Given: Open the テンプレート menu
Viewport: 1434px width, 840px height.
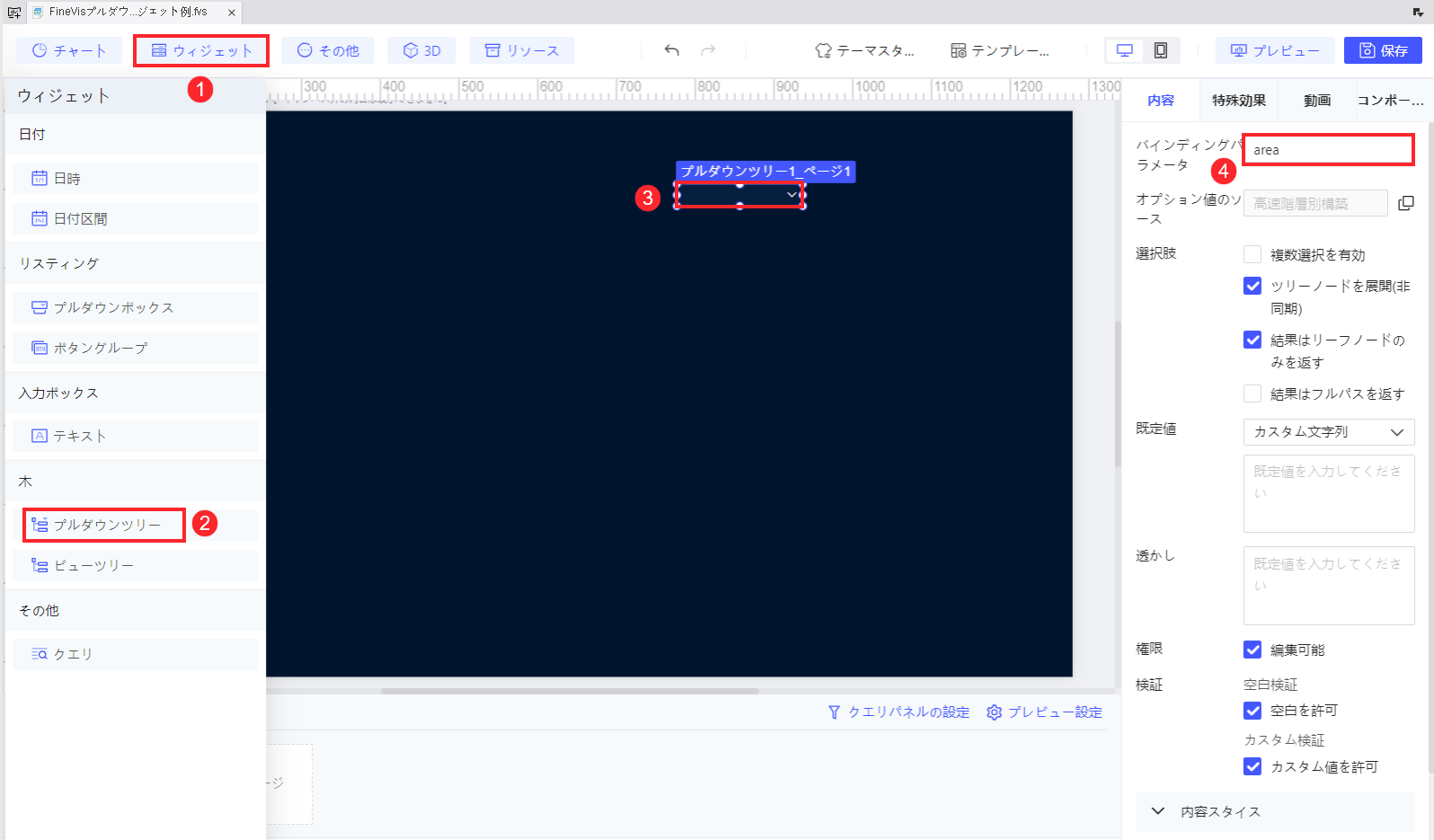Looking at the screenshot, I should coord(1000,50).
